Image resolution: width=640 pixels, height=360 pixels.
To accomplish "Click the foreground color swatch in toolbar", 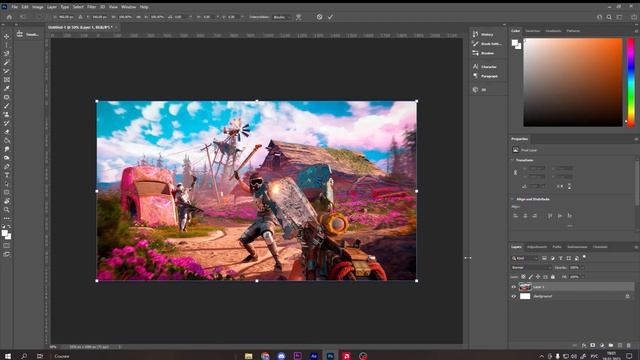I will 4,233.
